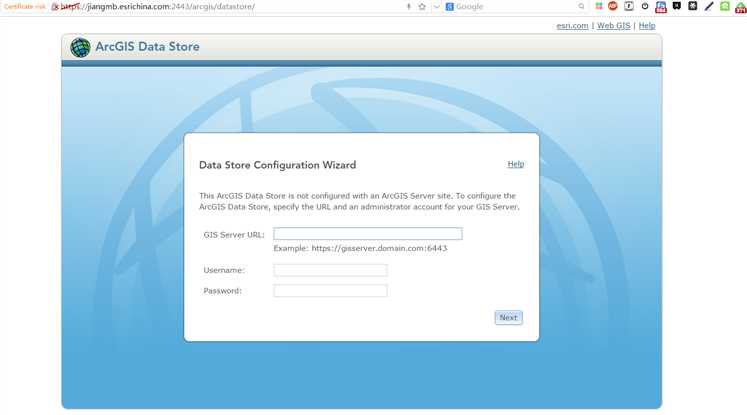Screen dimensions: 747x415
Task: Click the green triangle badge extension icon
Action: point(741,7)
